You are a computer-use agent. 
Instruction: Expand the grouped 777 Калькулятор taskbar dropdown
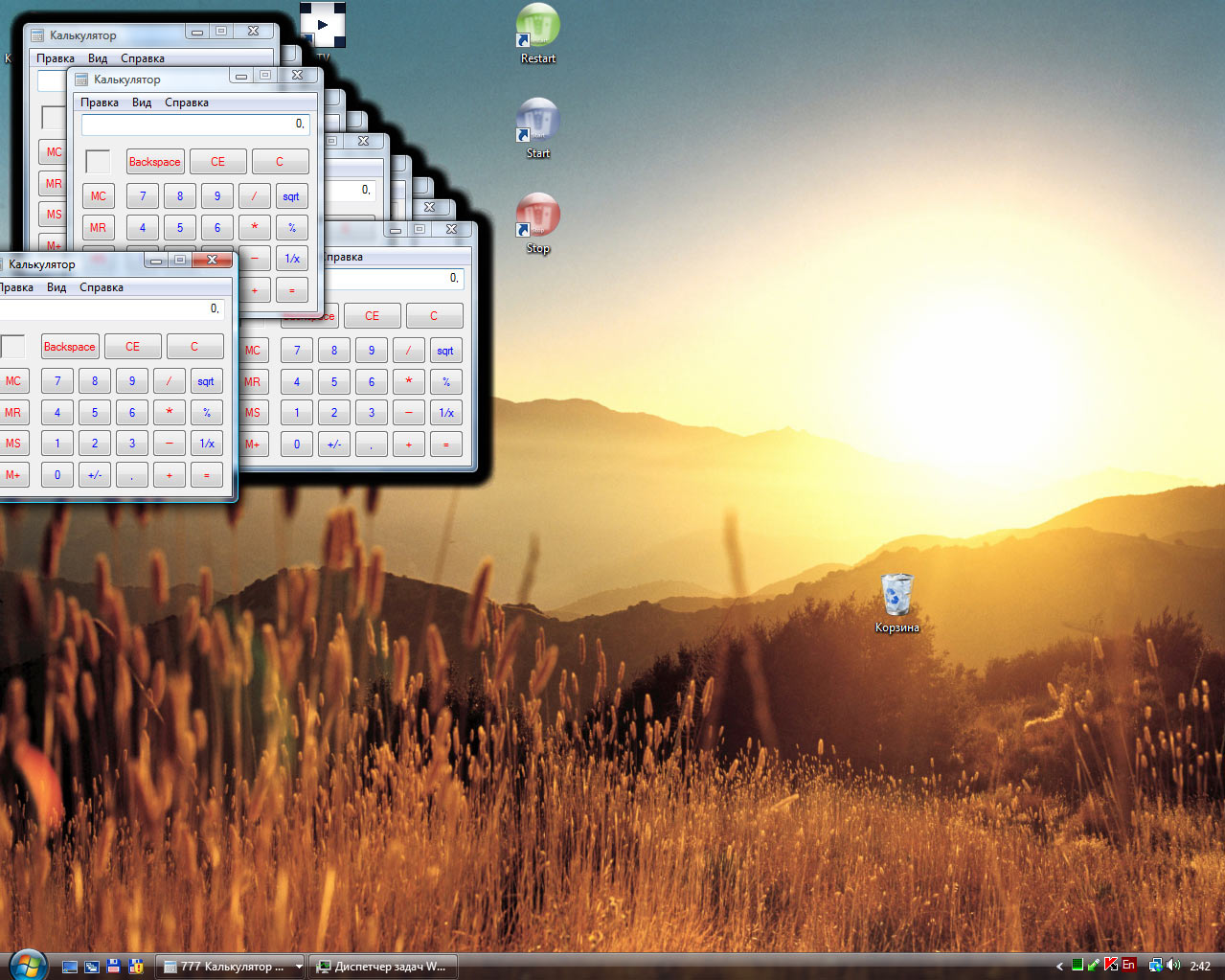[x=298, y=967]
